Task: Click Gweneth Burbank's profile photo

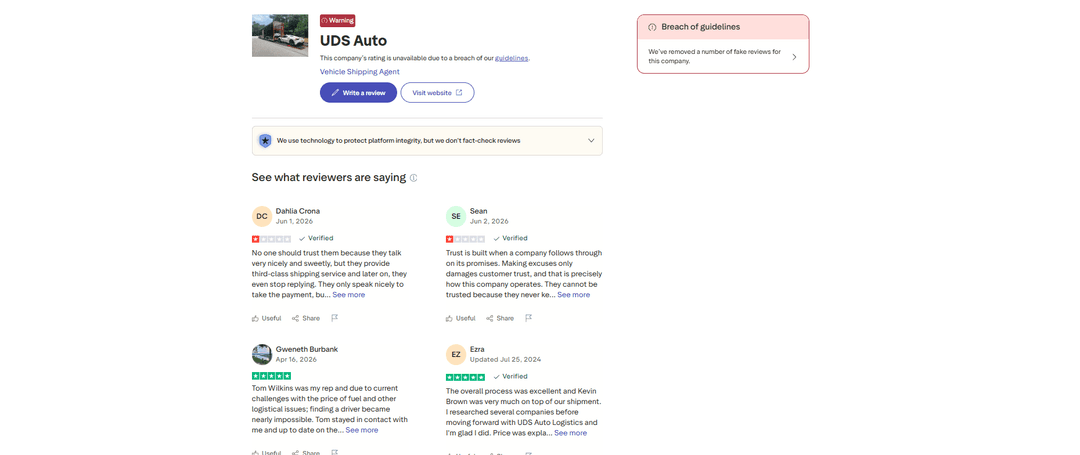Action: tap(262, 355)
